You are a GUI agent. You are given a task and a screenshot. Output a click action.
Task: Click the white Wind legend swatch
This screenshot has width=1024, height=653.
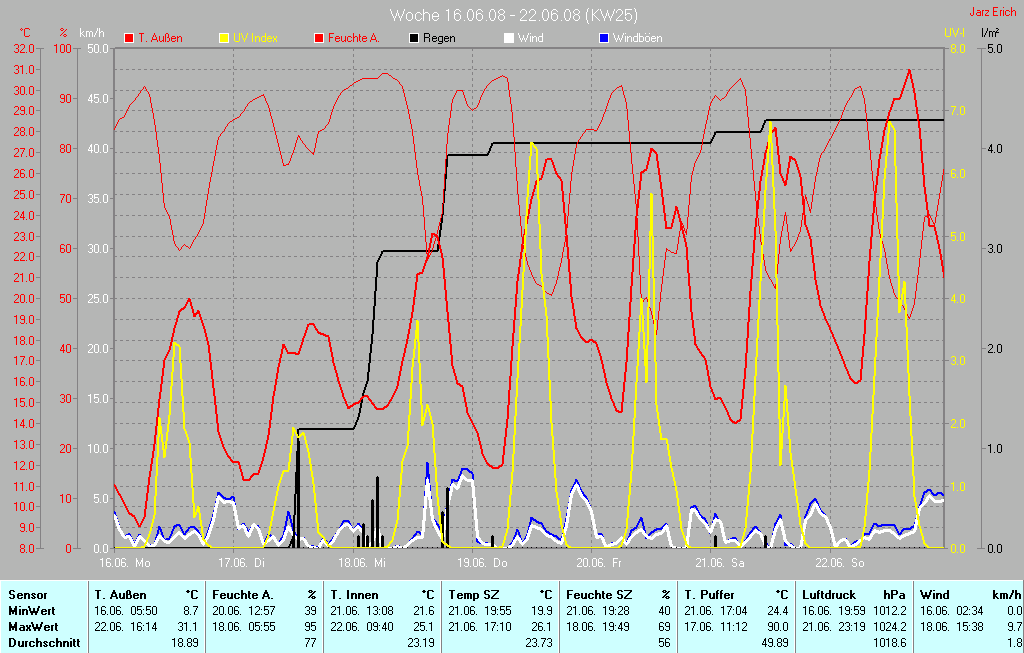coord(509,38)
